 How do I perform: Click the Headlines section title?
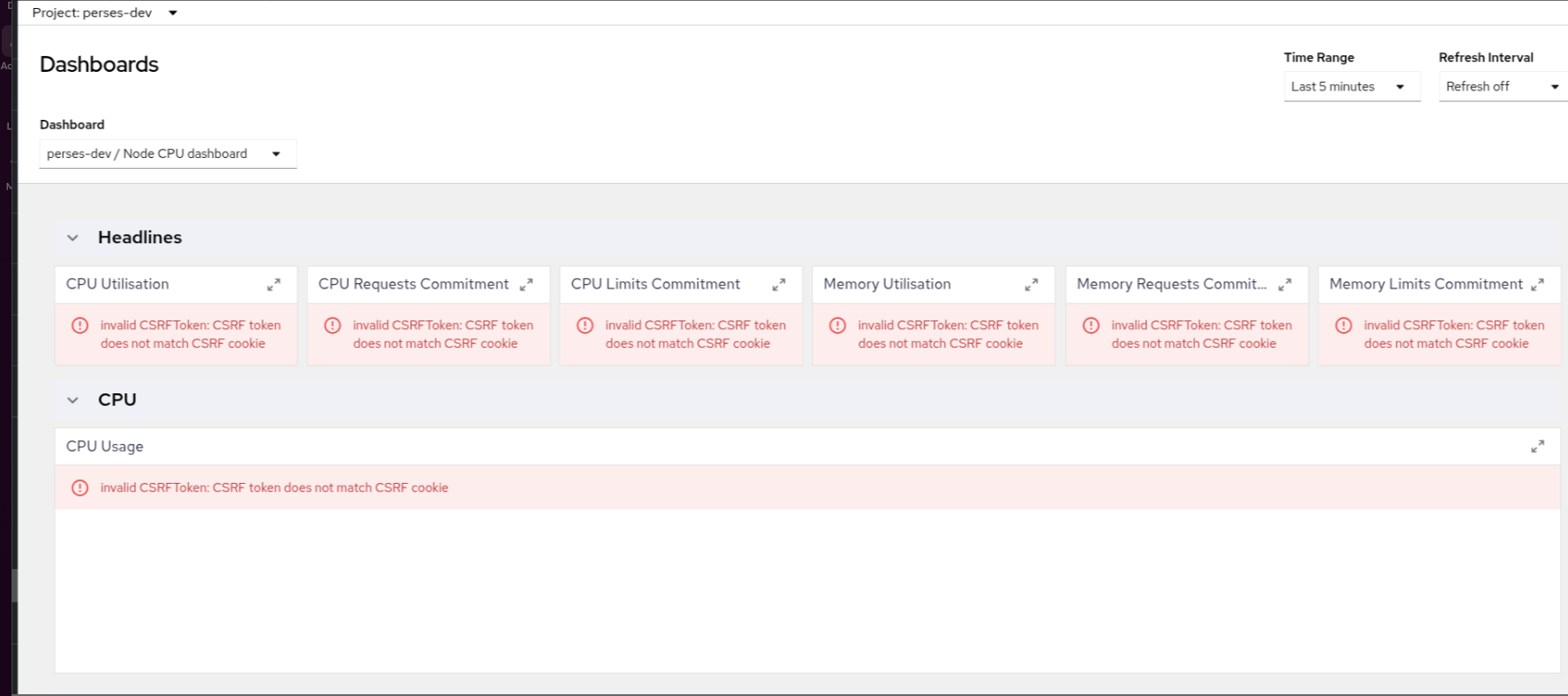coord(139,237)
